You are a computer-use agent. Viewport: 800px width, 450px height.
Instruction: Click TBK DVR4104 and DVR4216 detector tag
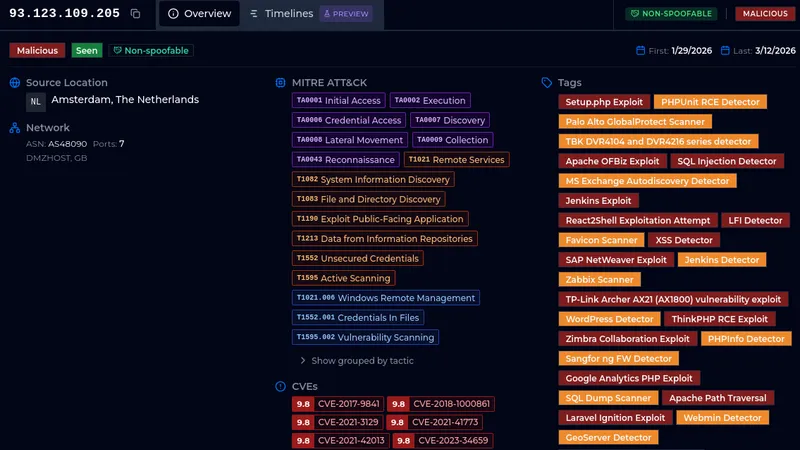658,141
